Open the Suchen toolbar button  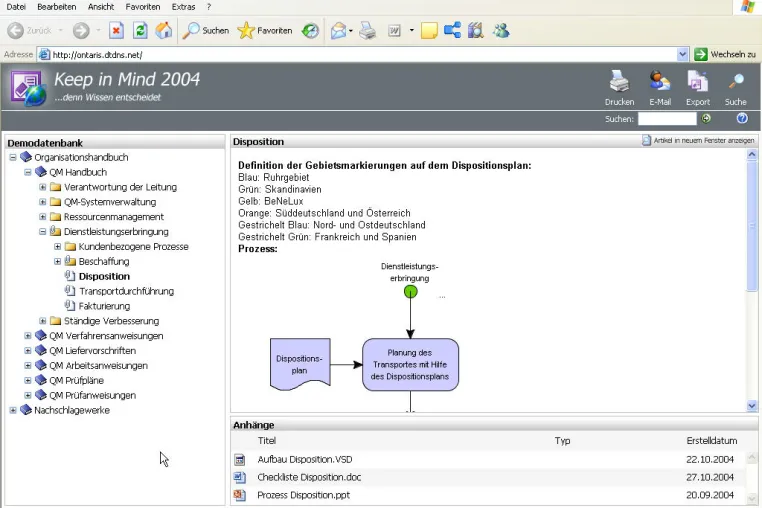pyautogui.click(x=206, y=31)
